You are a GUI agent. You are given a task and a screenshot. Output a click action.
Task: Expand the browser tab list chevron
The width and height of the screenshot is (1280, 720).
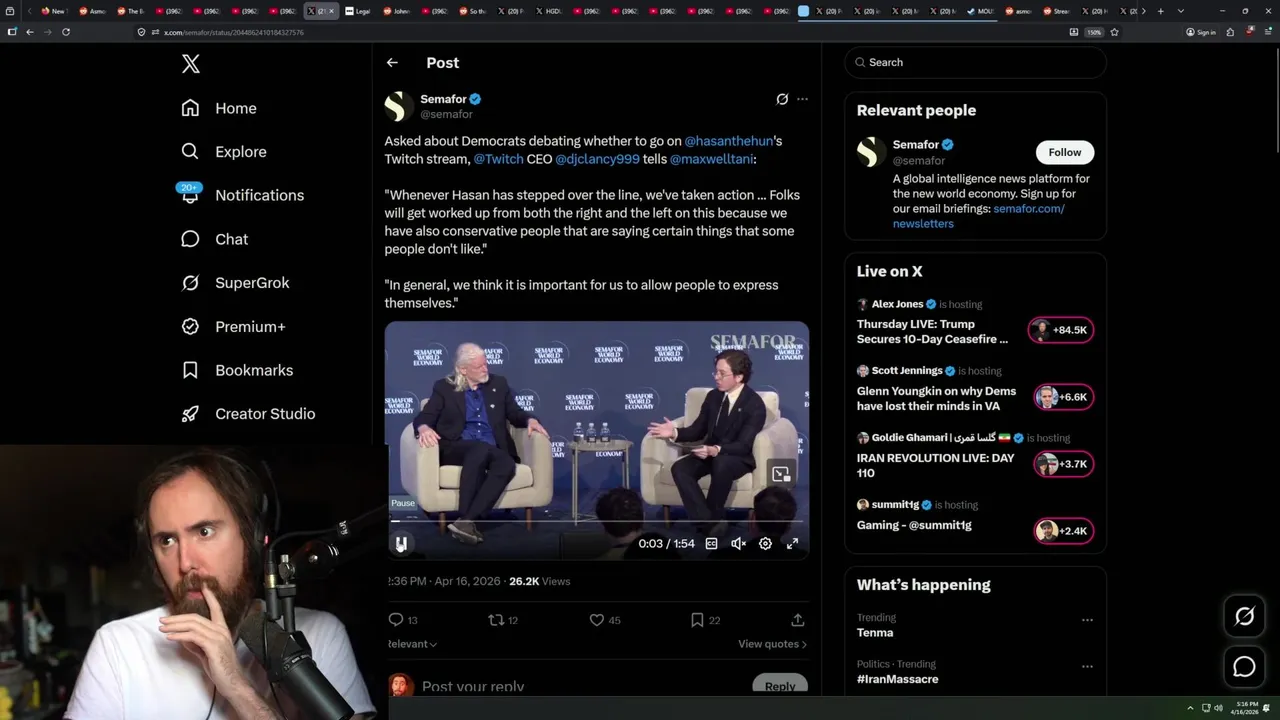1181,11
